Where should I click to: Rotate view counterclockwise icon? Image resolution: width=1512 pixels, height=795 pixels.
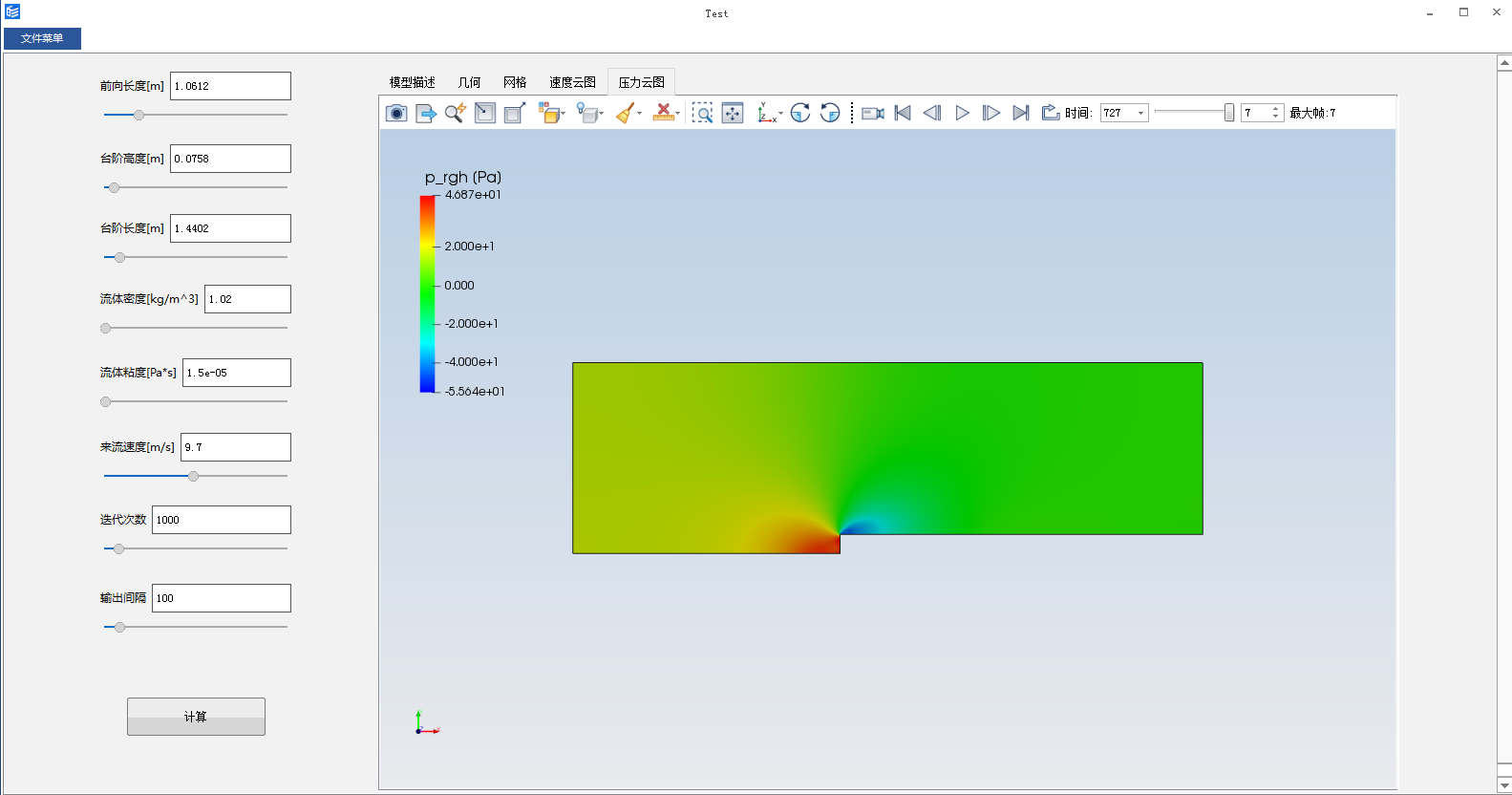830,113
